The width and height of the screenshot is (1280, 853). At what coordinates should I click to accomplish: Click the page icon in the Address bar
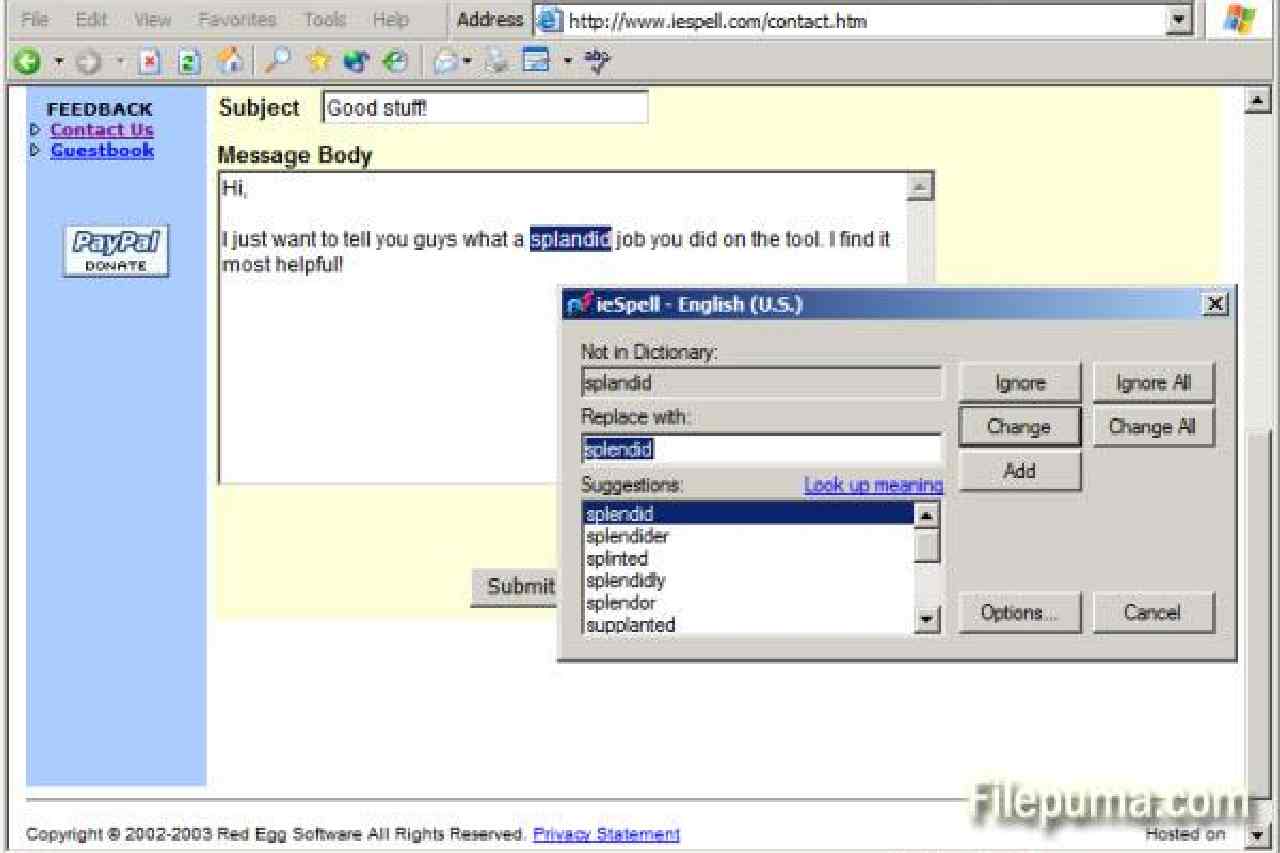pyautogui.click(x=549, y=20)
